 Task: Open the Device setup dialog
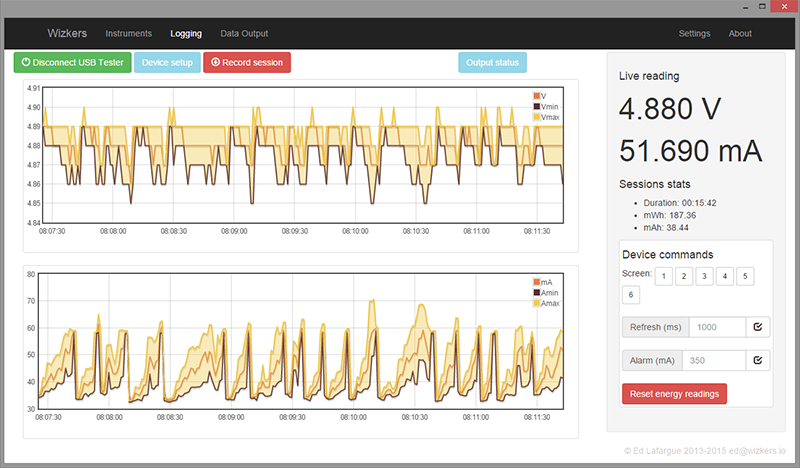[x=167, y=62]
